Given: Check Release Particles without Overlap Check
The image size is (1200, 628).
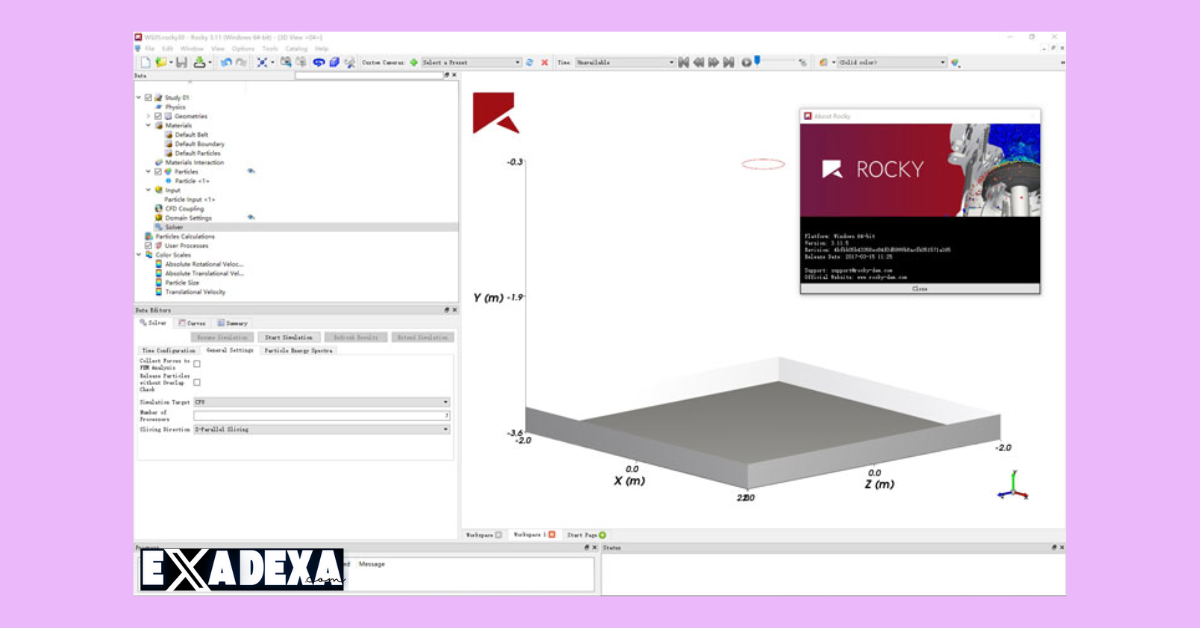Looking at the screenshot, I should [197, 382].
